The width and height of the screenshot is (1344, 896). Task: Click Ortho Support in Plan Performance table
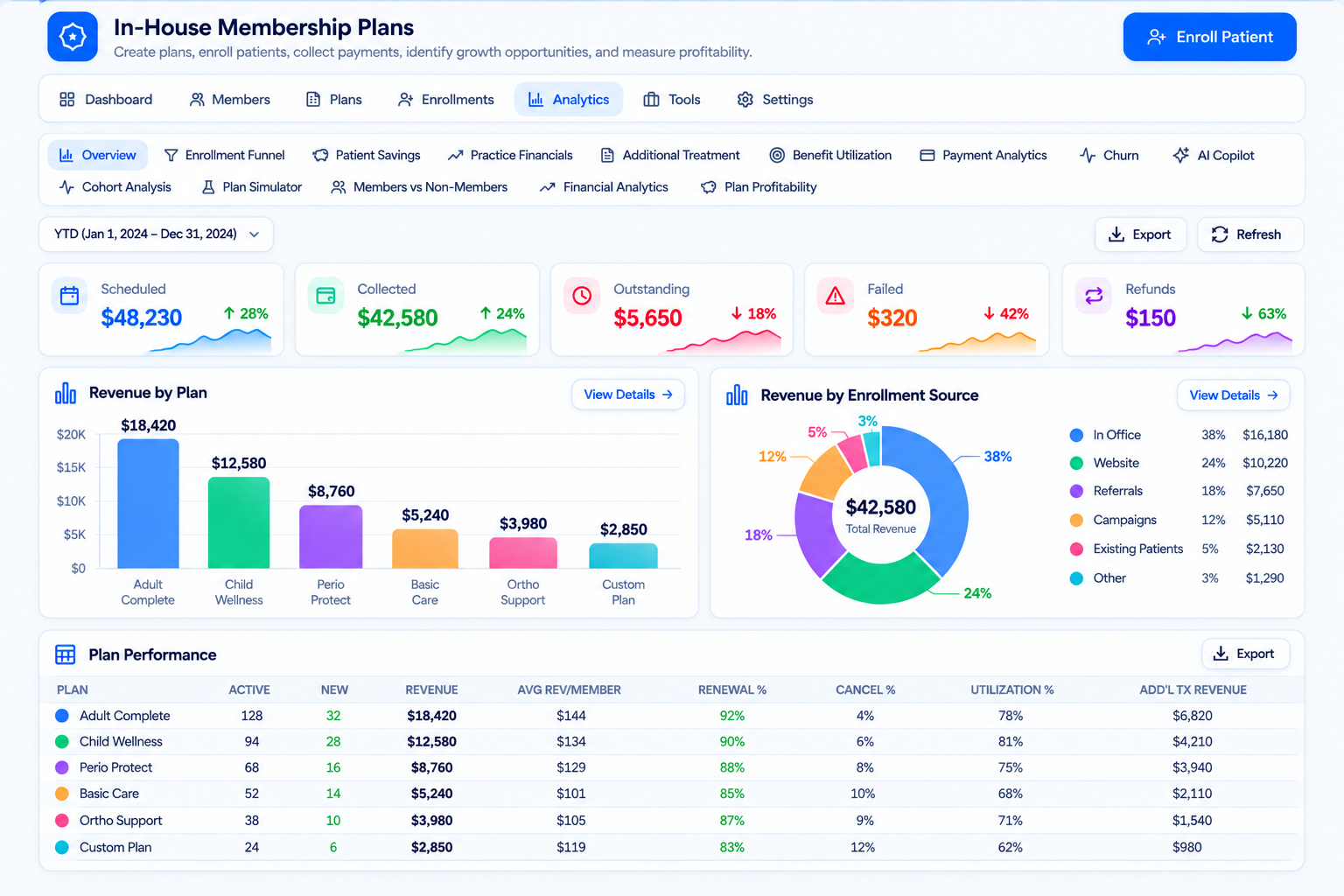click(x=121, y=821)
